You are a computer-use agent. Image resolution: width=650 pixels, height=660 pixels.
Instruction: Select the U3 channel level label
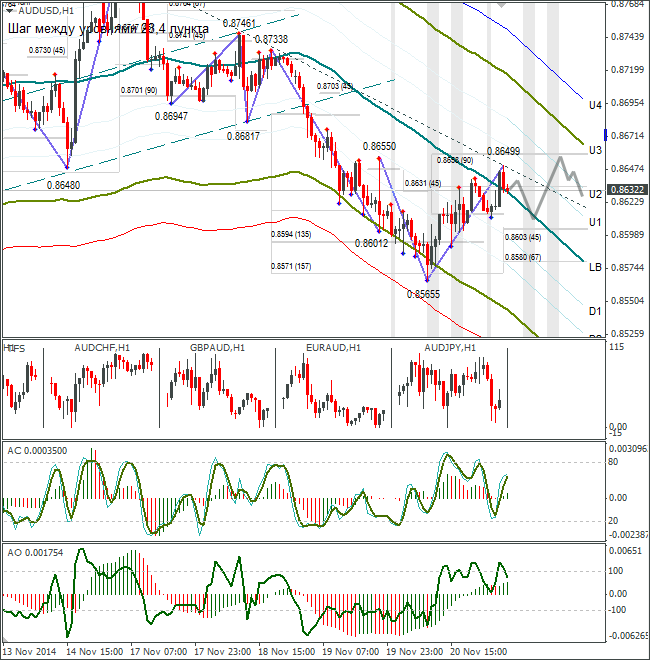(595, 150)
